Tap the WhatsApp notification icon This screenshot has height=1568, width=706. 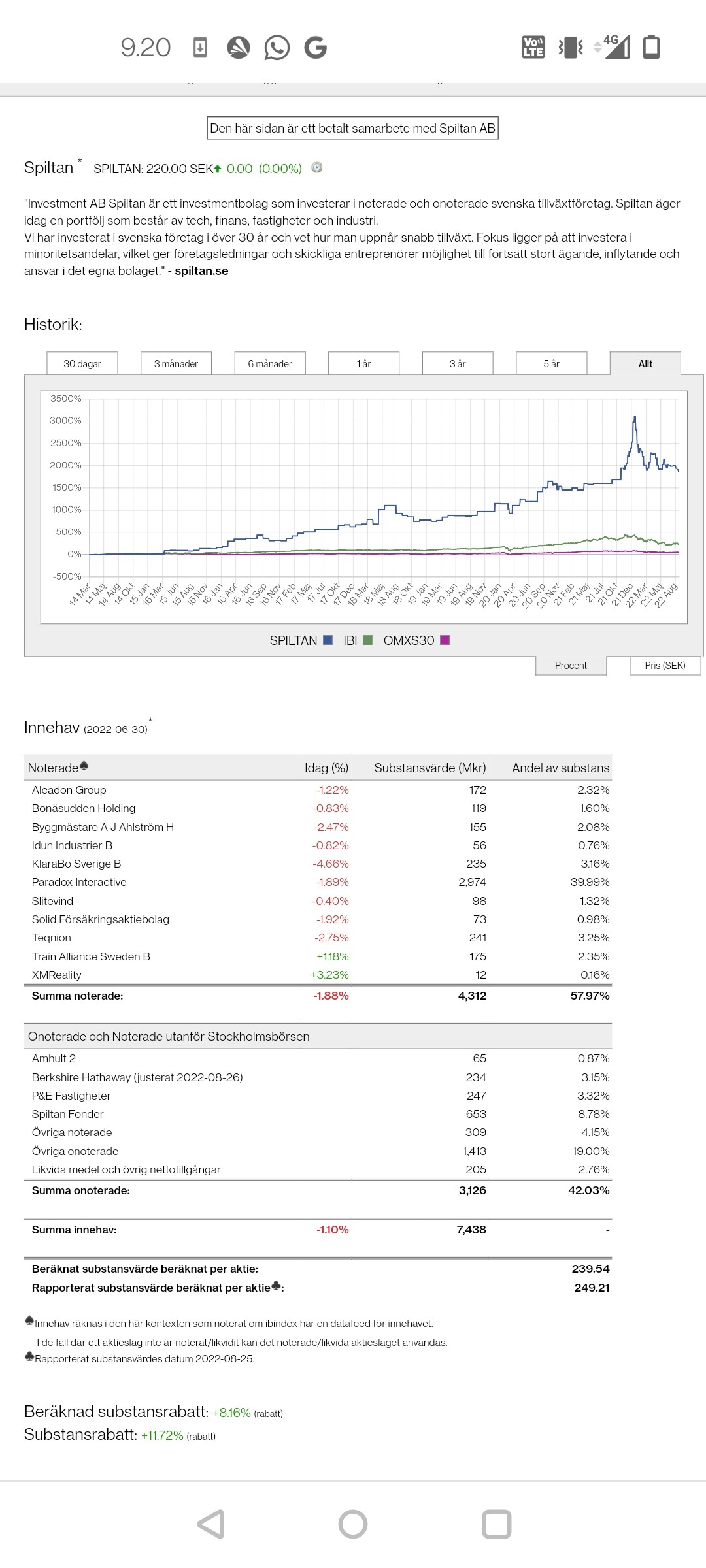(x=277, y=48)
